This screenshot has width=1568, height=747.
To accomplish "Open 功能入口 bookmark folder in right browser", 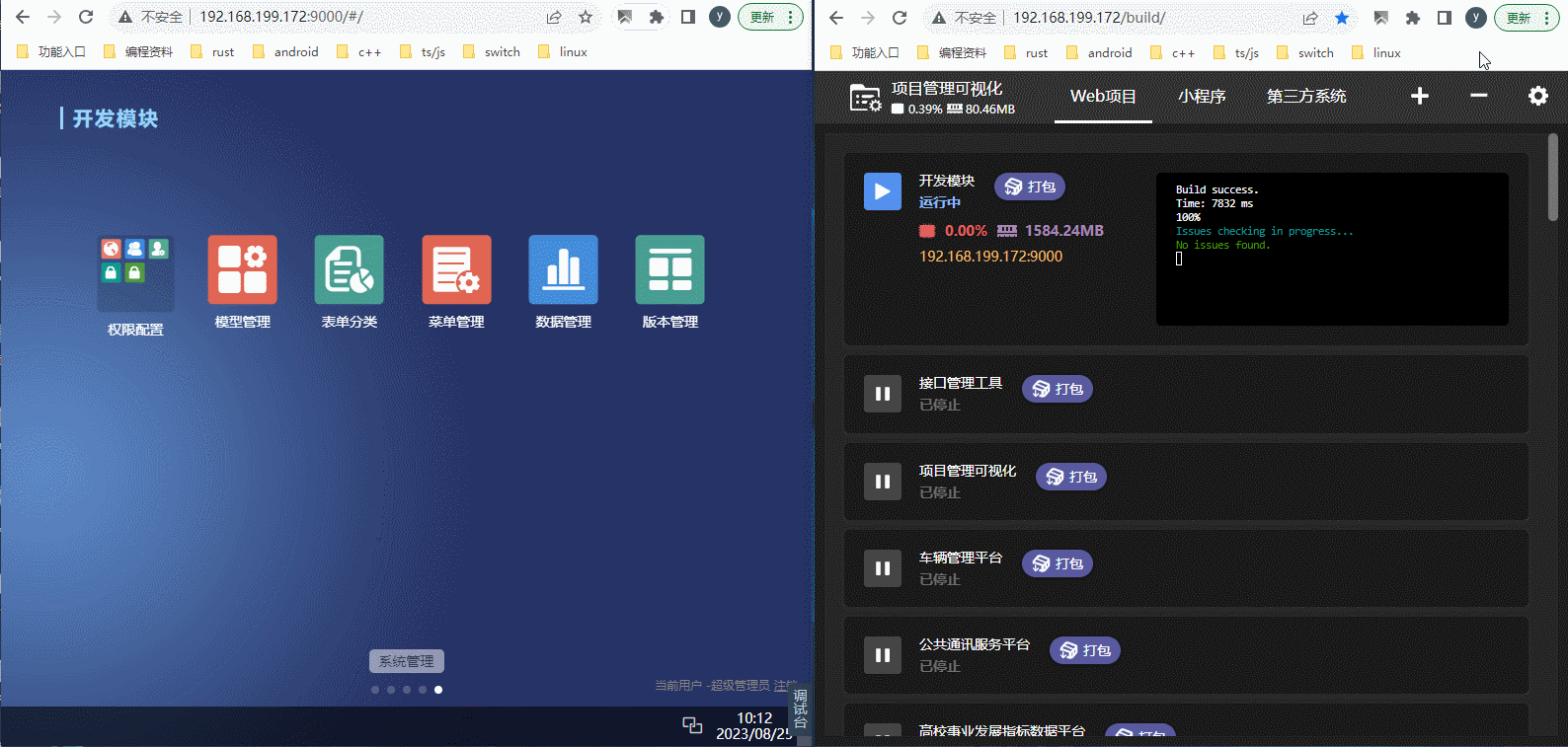I will click(x=865, y=52).
